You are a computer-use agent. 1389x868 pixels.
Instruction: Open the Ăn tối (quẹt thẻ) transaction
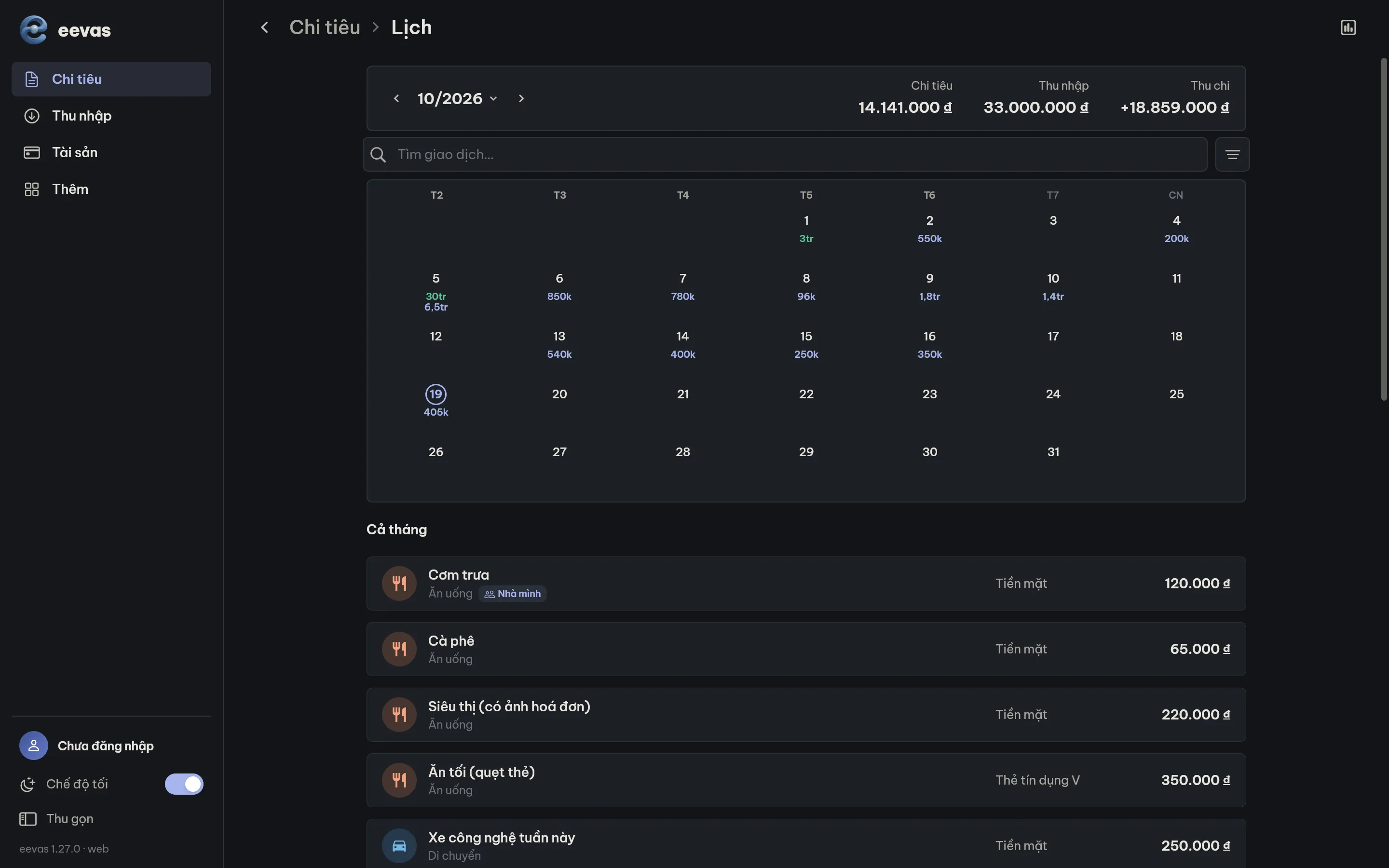click(806, 780)
